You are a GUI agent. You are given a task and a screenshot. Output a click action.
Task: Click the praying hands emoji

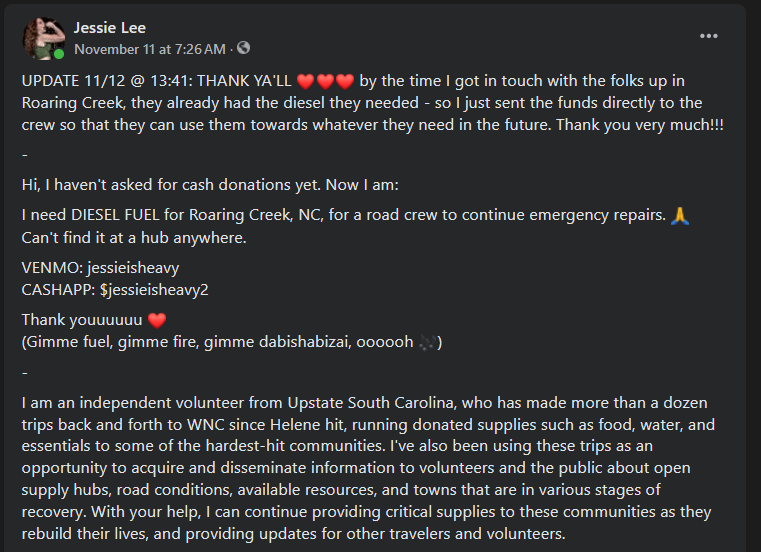coord(680,215)
